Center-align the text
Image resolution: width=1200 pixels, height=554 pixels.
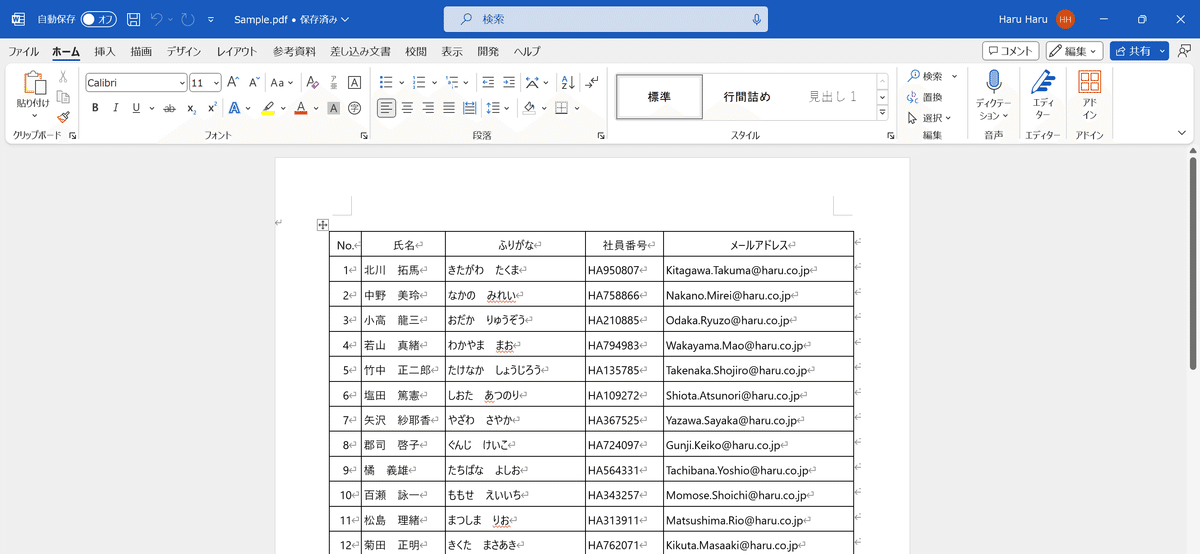pyautogui.click(x=408, y=108)
